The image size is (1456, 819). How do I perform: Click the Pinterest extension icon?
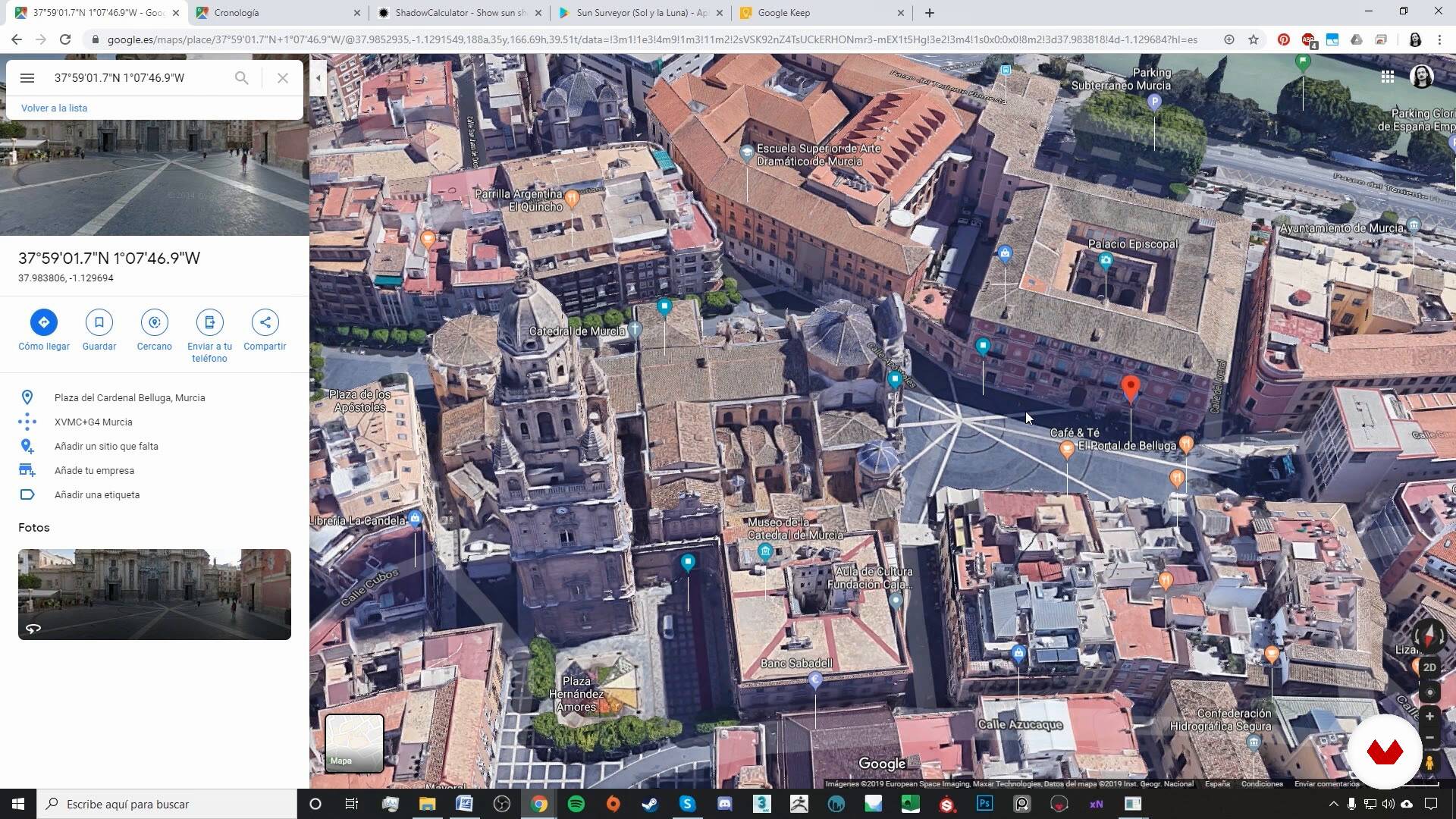coord(1283,39)
